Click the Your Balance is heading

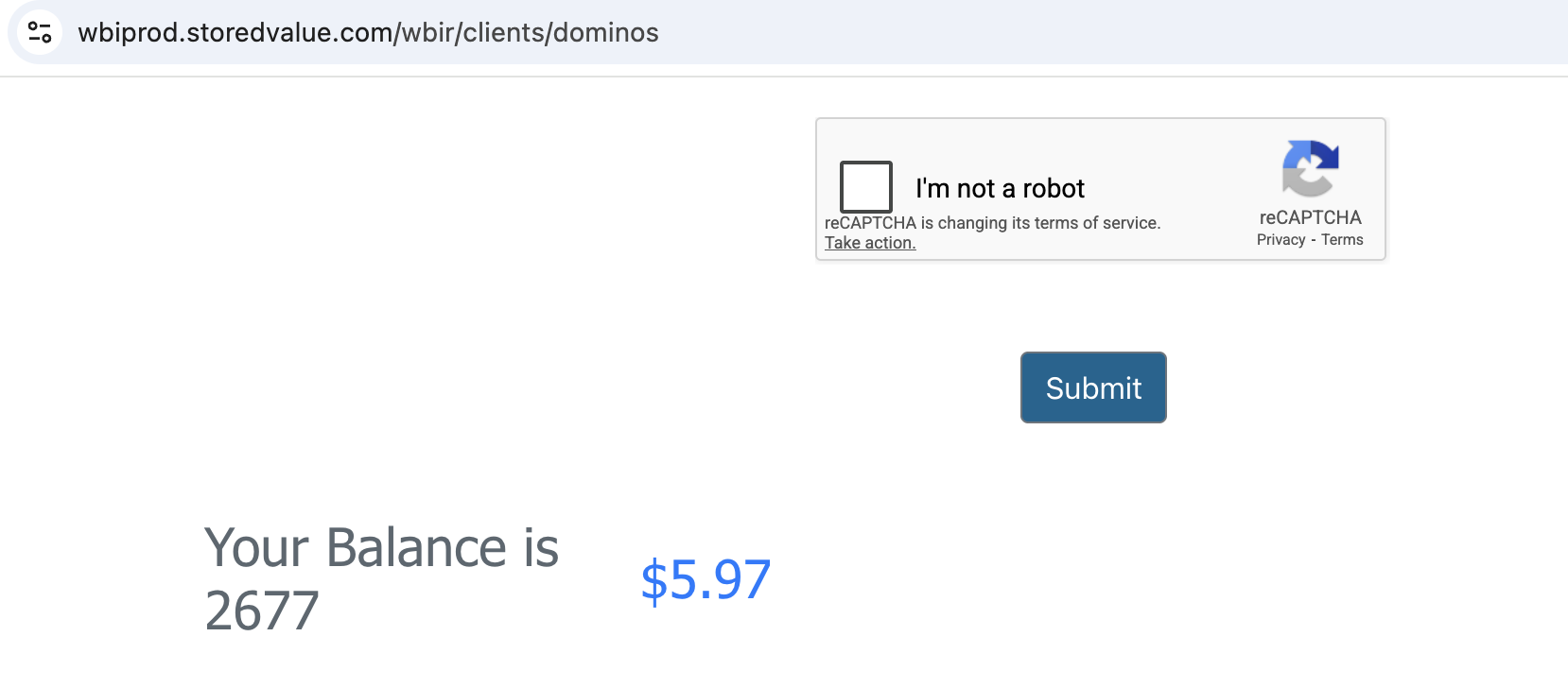coord(381,547)
